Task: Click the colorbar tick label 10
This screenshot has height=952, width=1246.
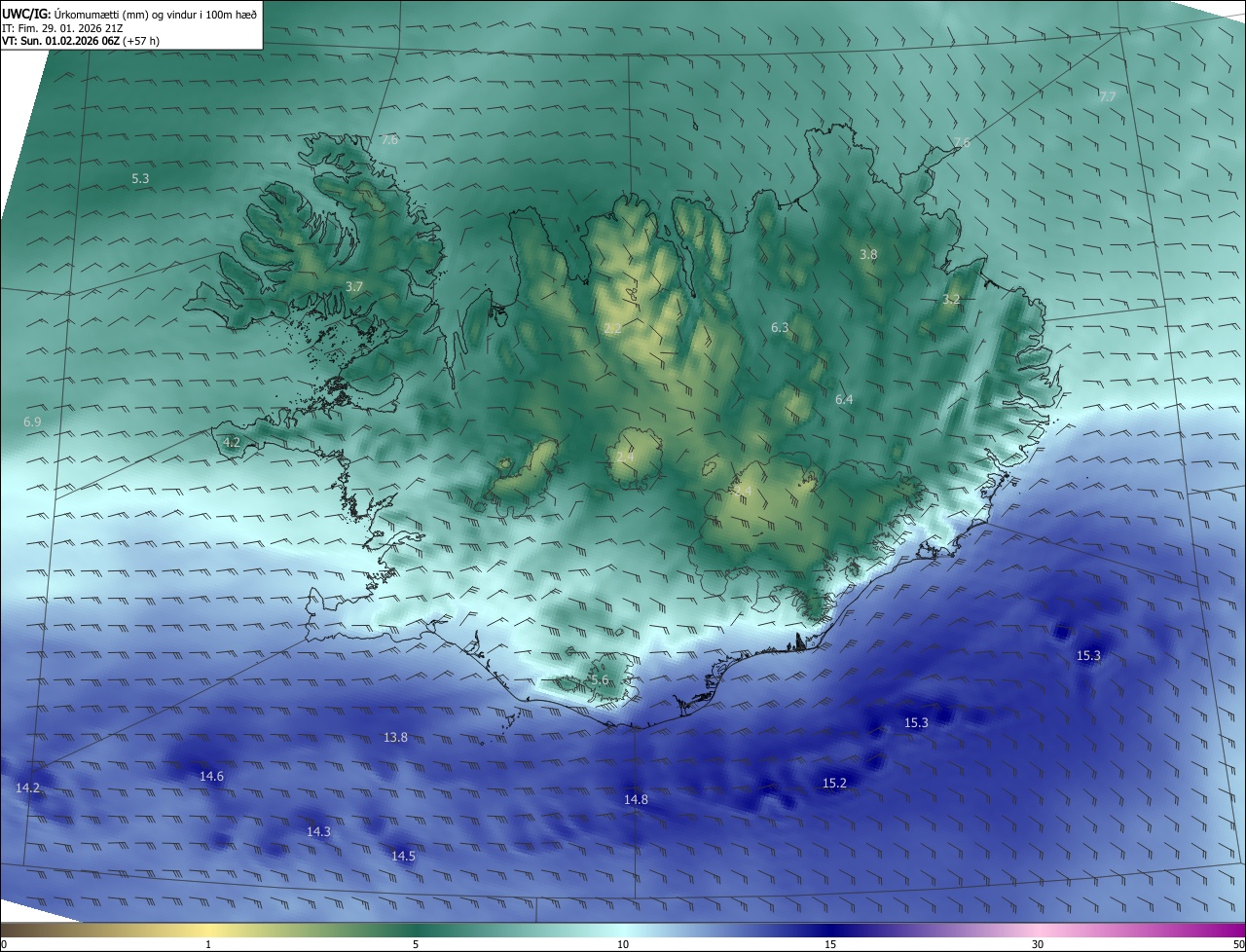Action: (623, 944)
